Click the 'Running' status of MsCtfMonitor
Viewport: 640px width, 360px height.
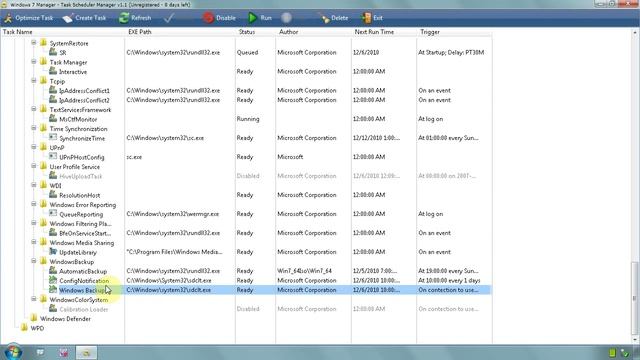[248, 119]
